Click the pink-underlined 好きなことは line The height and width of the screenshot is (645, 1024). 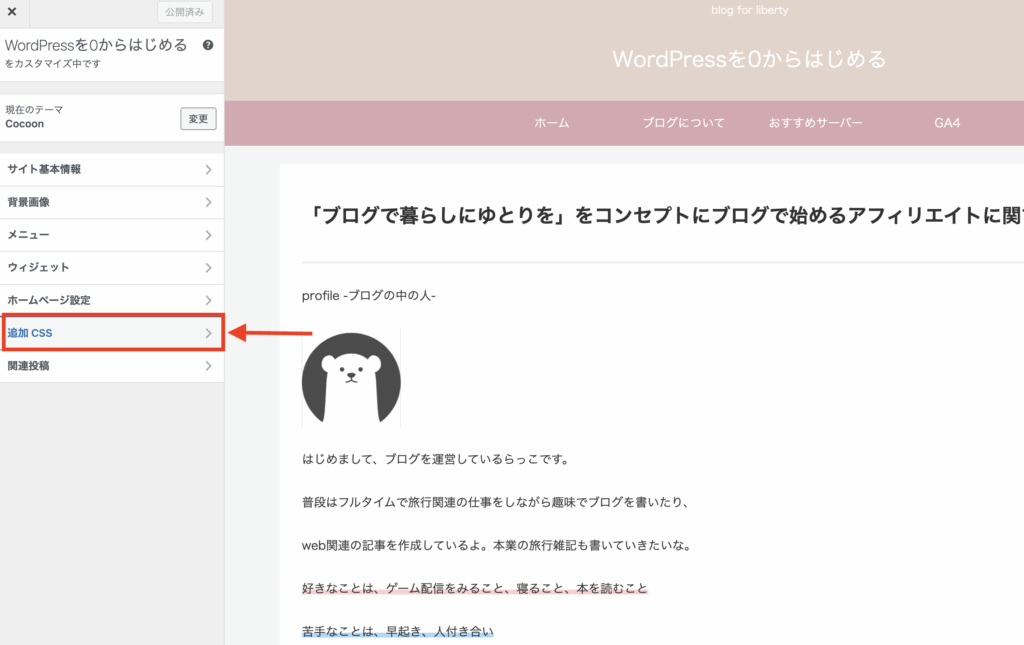point(475,588)
